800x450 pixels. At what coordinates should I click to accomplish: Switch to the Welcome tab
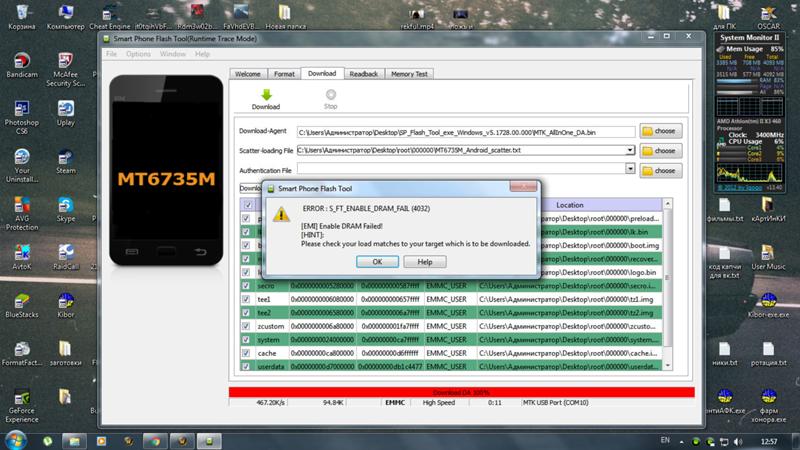tap(248, 74)
